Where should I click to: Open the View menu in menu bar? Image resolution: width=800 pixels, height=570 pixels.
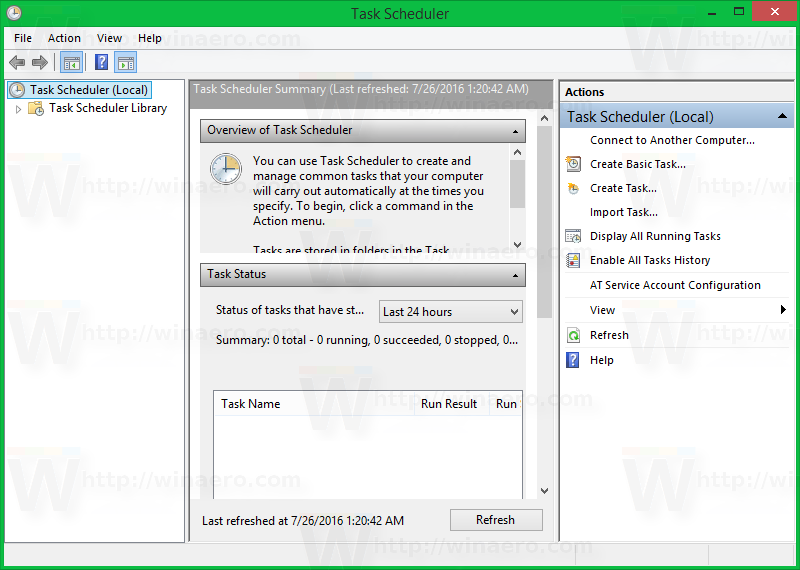coord(109,38)
